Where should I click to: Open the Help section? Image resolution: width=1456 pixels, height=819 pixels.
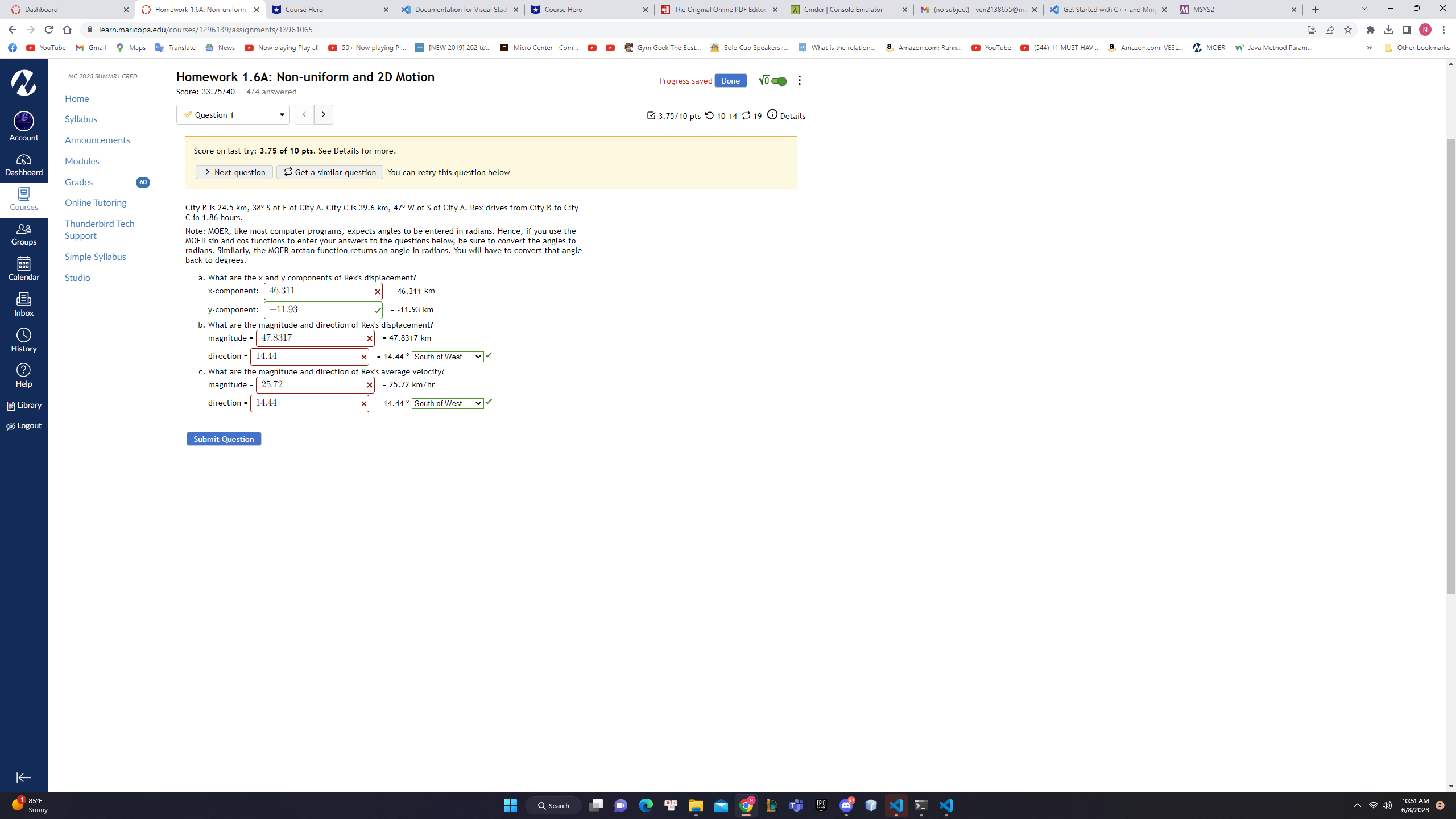(x=23, y=374)
